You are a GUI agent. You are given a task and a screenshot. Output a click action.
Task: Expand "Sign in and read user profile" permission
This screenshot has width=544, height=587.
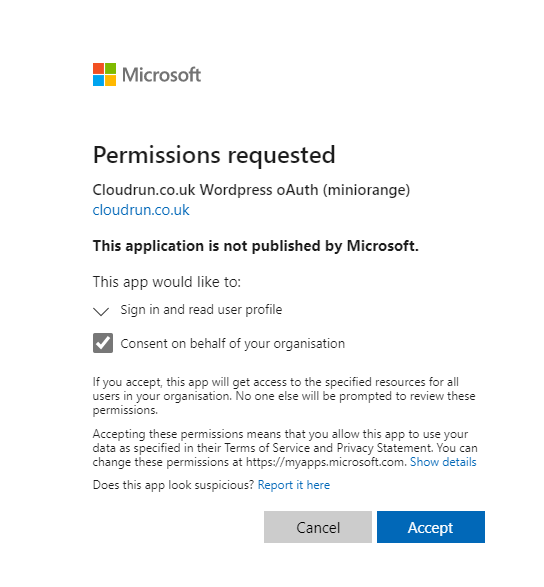pos(201,310)
